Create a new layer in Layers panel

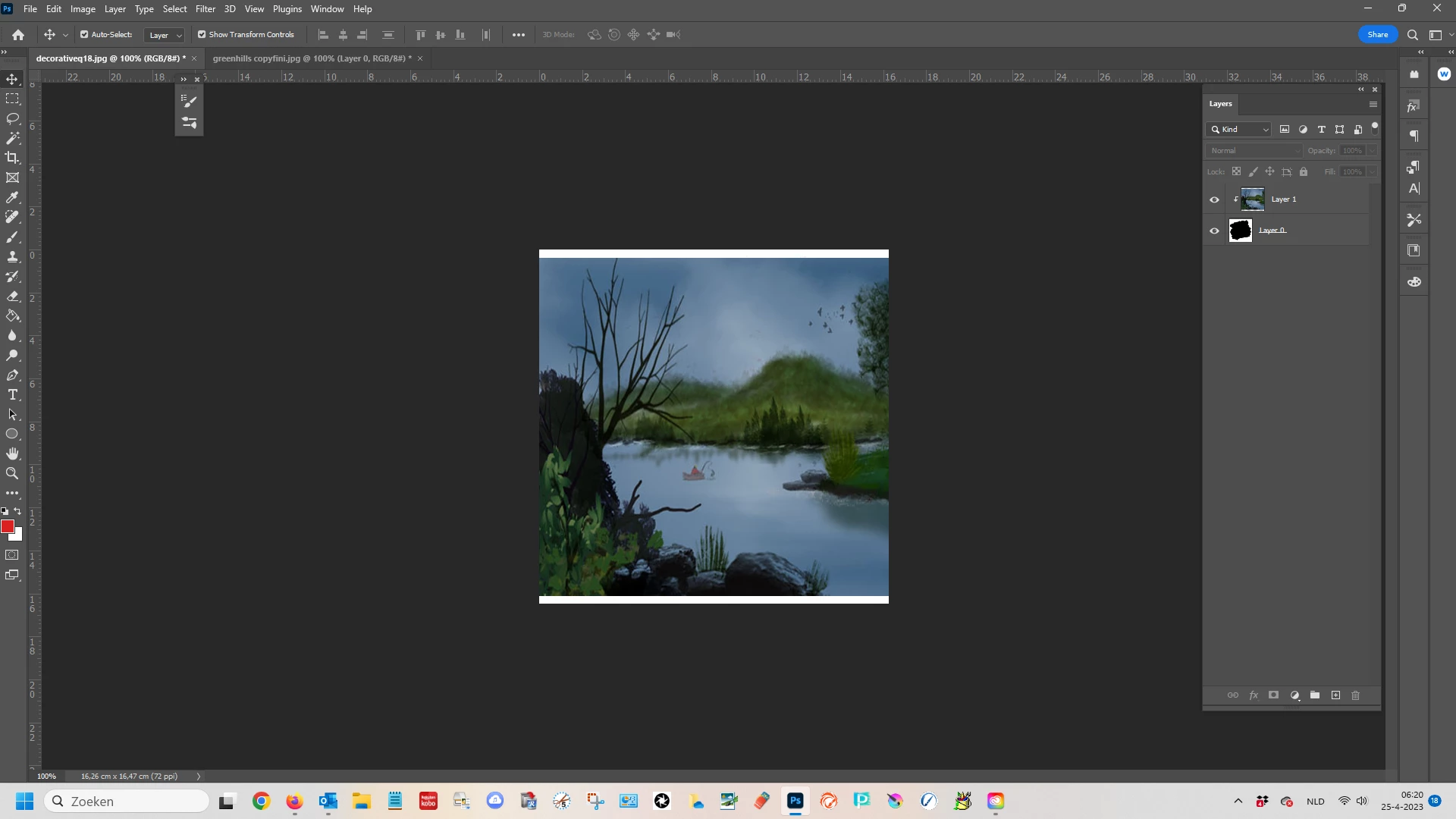click(1335, 695)
